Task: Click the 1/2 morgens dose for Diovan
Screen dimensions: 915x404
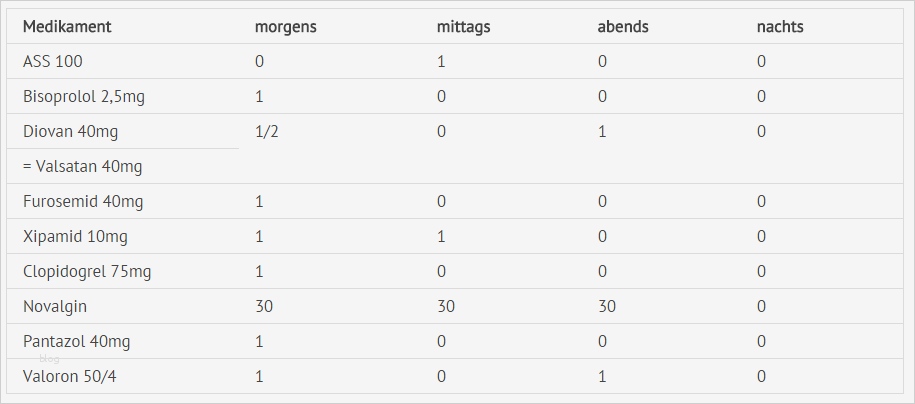Action: coord(267,132)
